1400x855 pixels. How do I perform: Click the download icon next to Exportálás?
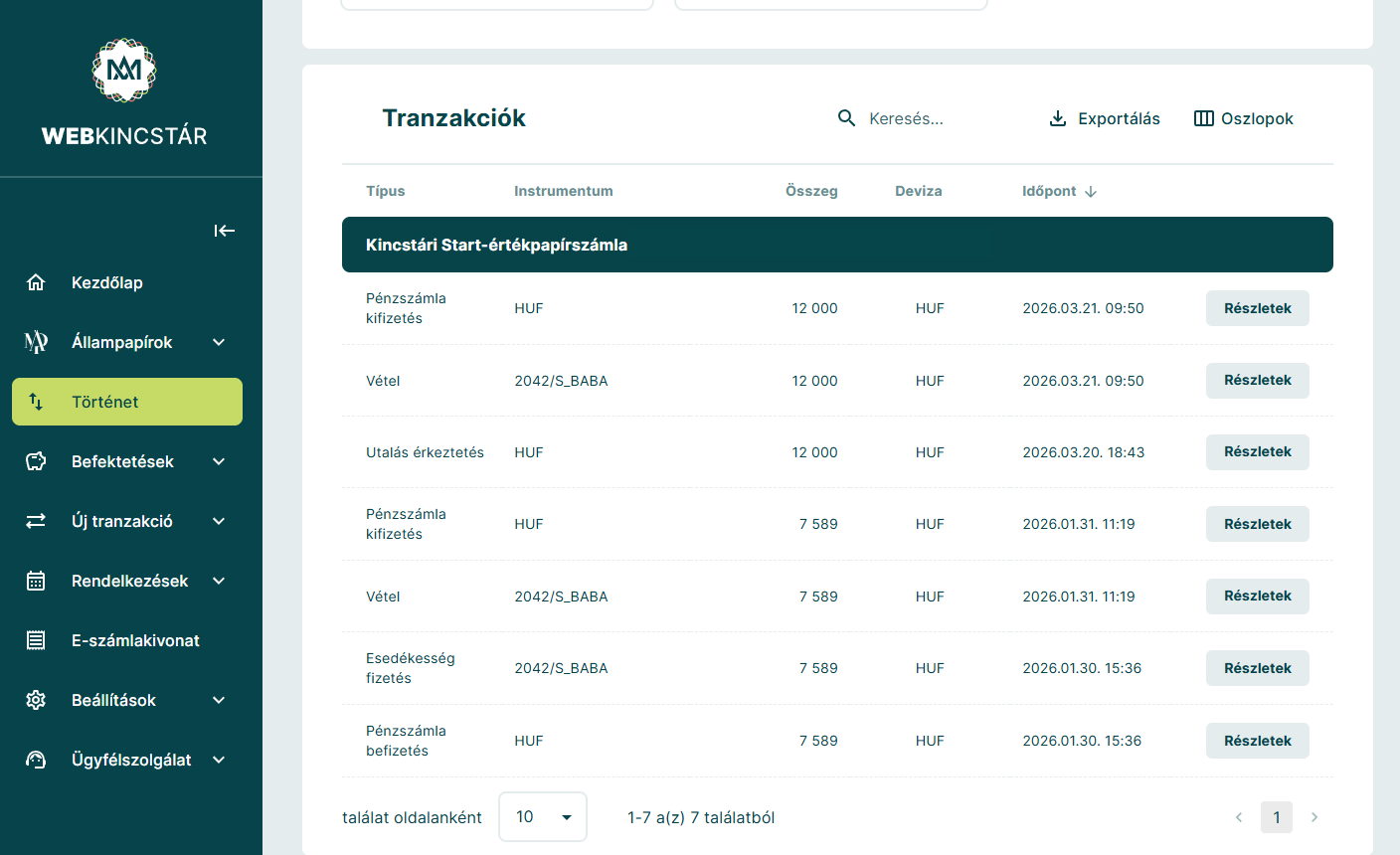[x=1058, y=118]
